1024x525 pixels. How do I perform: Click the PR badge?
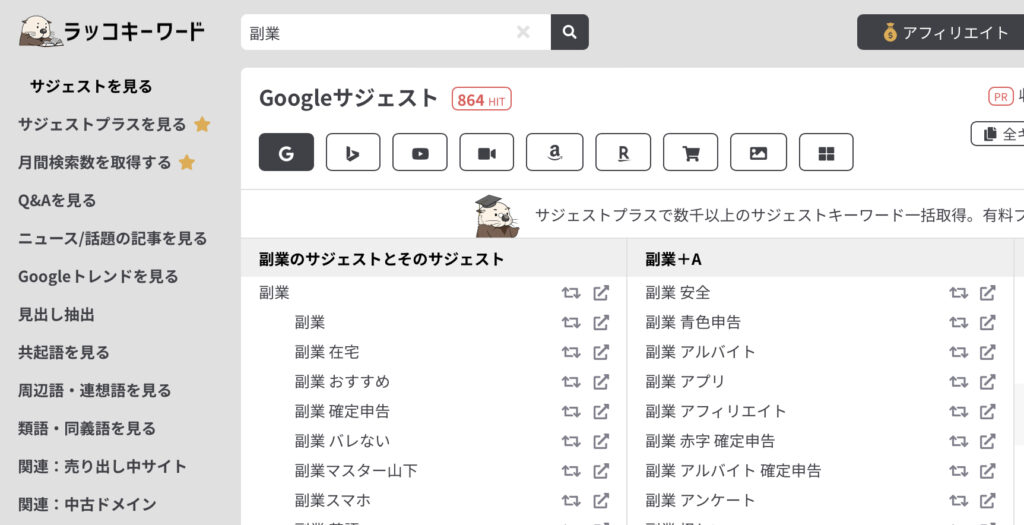(x=1000, y=97)
